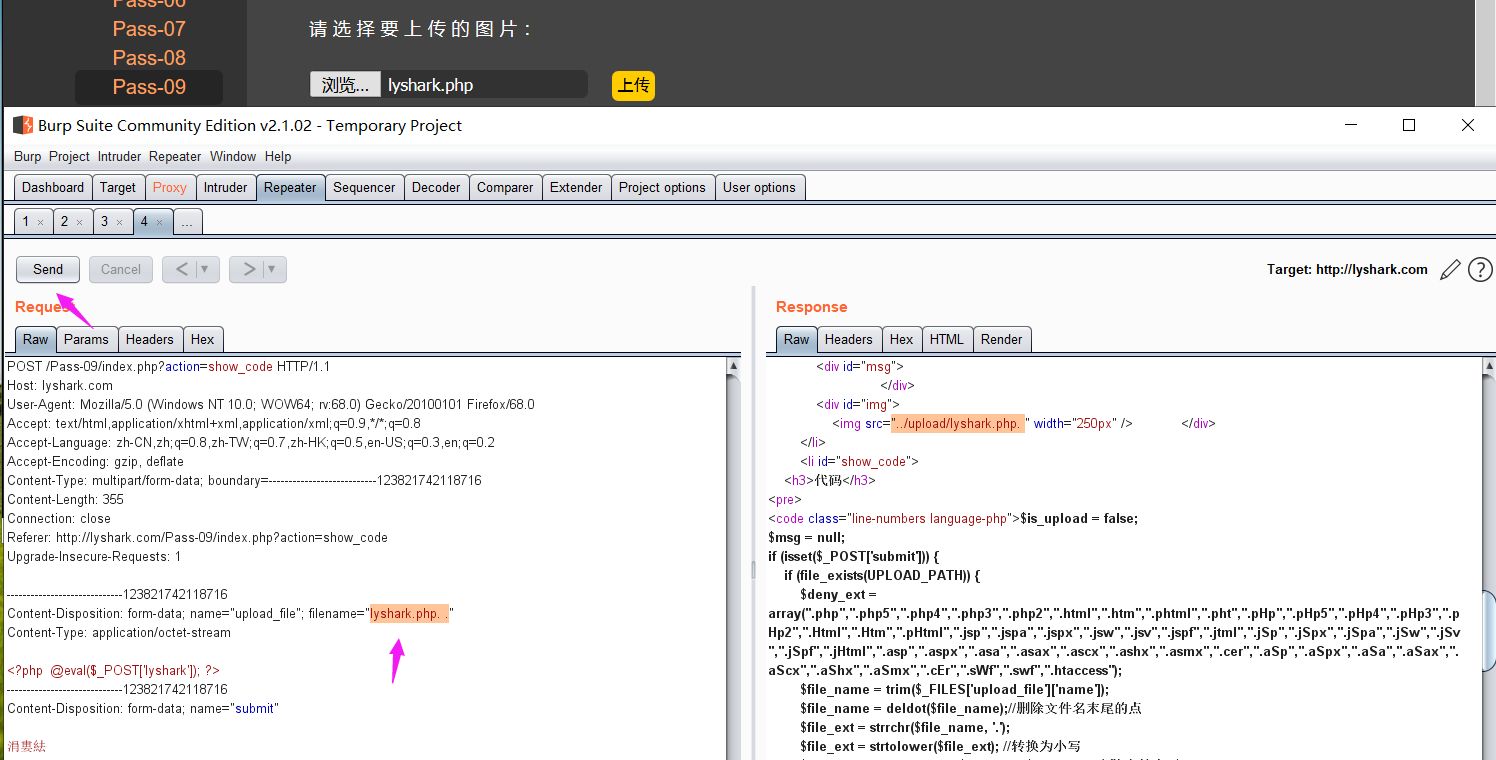The height and width of the screenshot is (760, 1496).
Task: Select Repeater tab 1
Action: [26, 222]
